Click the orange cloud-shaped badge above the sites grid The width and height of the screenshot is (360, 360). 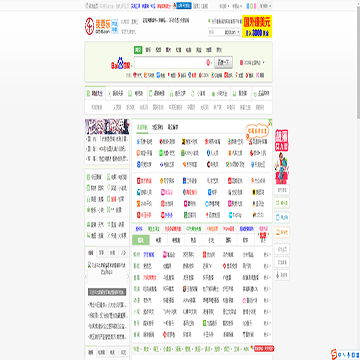(x=257, y=131)
